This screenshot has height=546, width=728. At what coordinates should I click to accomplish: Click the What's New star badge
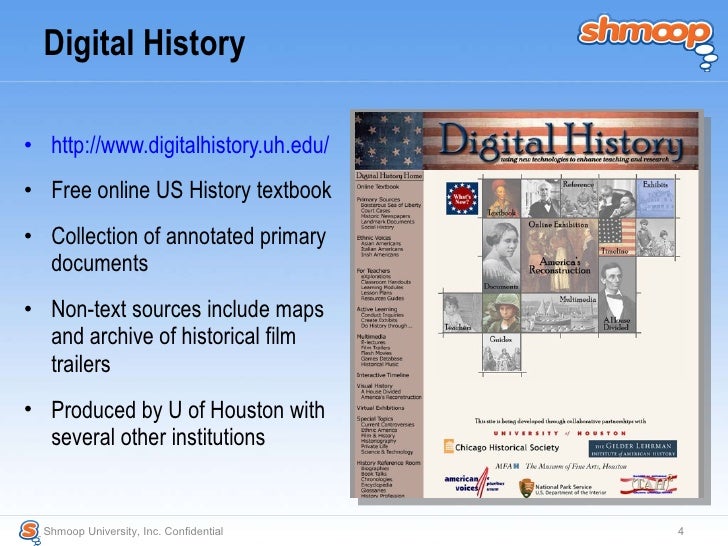click(462, 199)
